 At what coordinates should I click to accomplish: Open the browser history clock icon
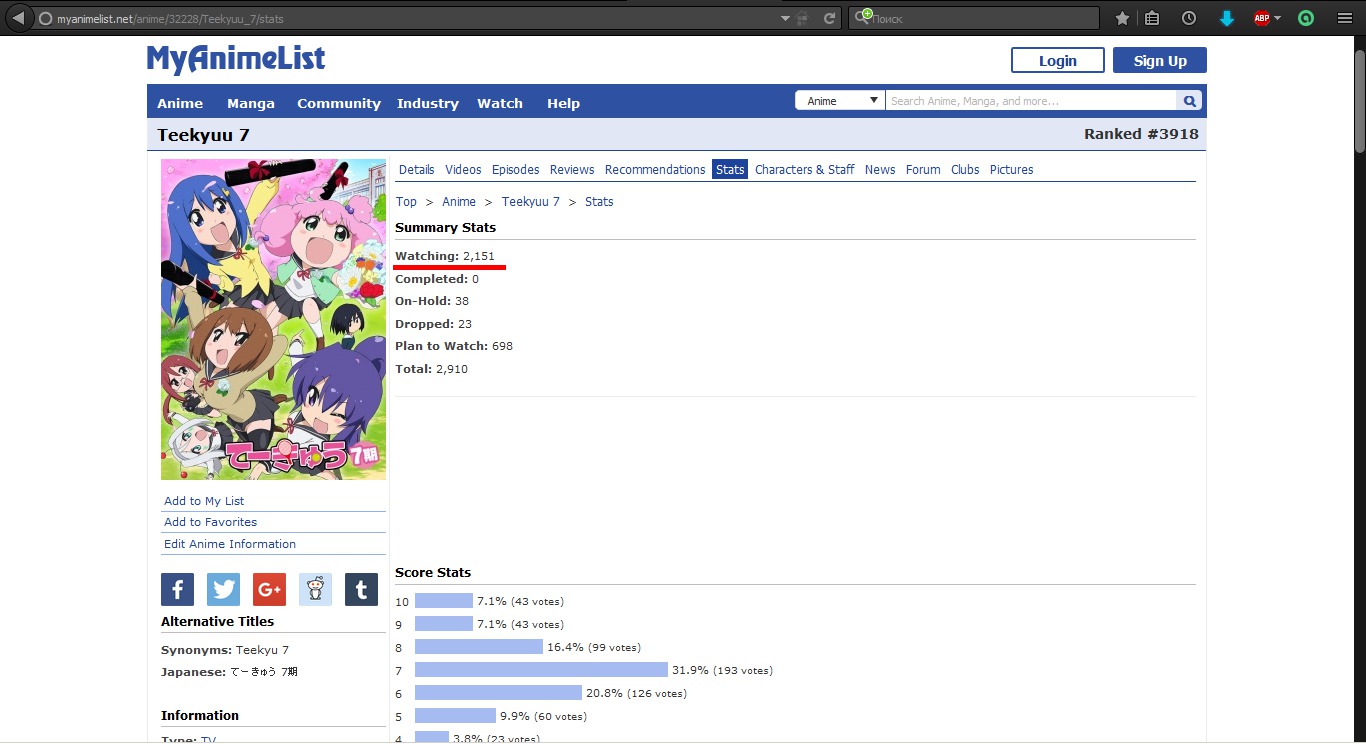(1188, 18)
